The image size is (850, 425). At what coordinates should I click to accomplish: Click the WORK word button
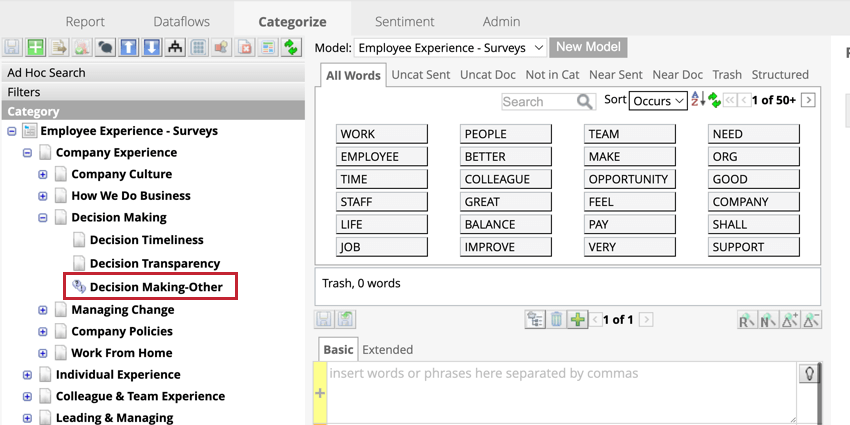coord(382,134)
